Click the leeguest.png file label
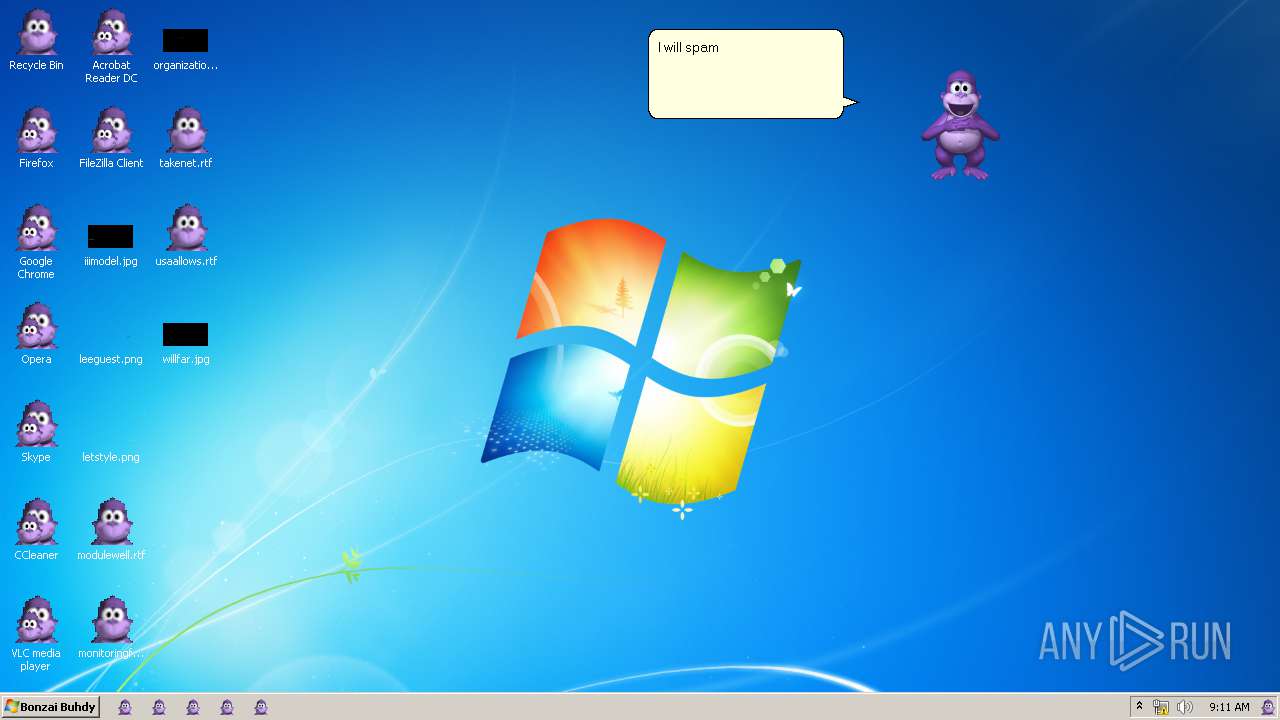 coord(111,359)
